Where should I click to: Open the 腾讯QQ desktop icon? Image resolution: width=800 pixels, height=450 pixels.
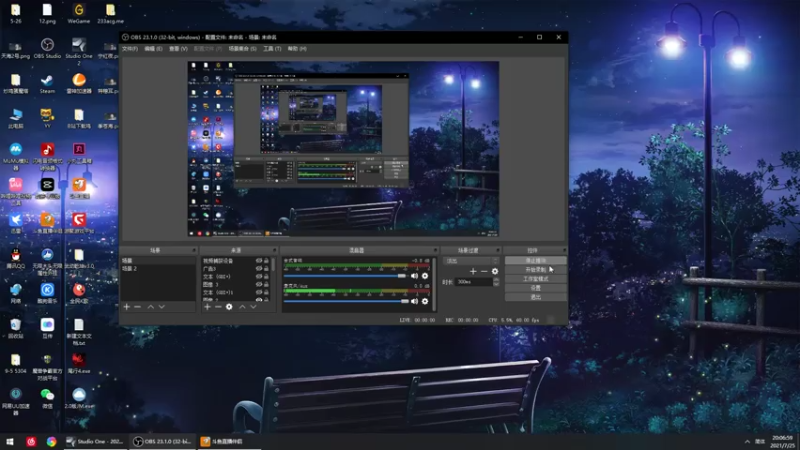[x=16, y=259]
